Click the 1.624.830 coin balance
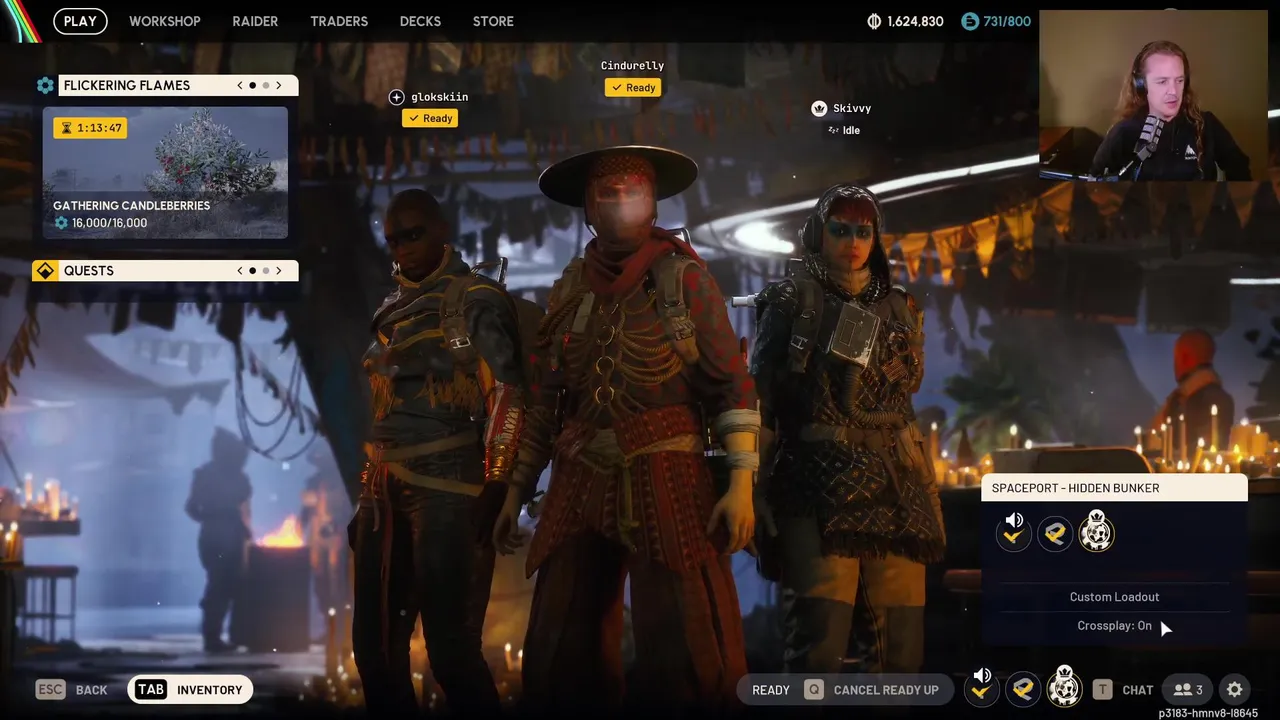 coord(914,21)
